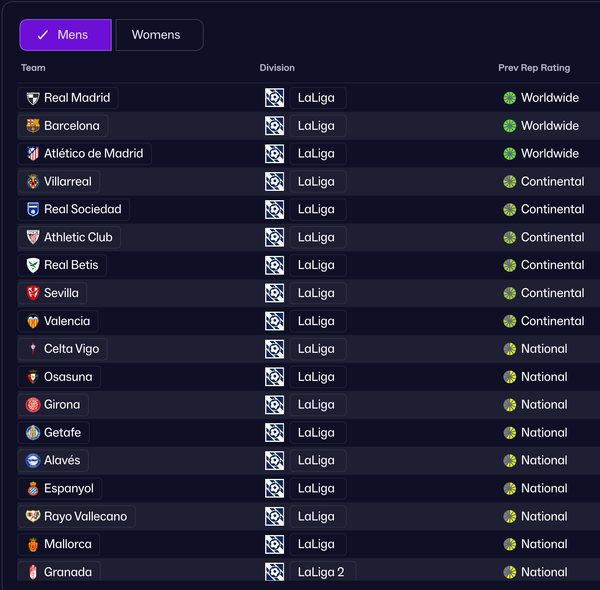Click the Real Madrid club crest icon
The width and height of the screenshot is (600, 590).
click(33, 98)
